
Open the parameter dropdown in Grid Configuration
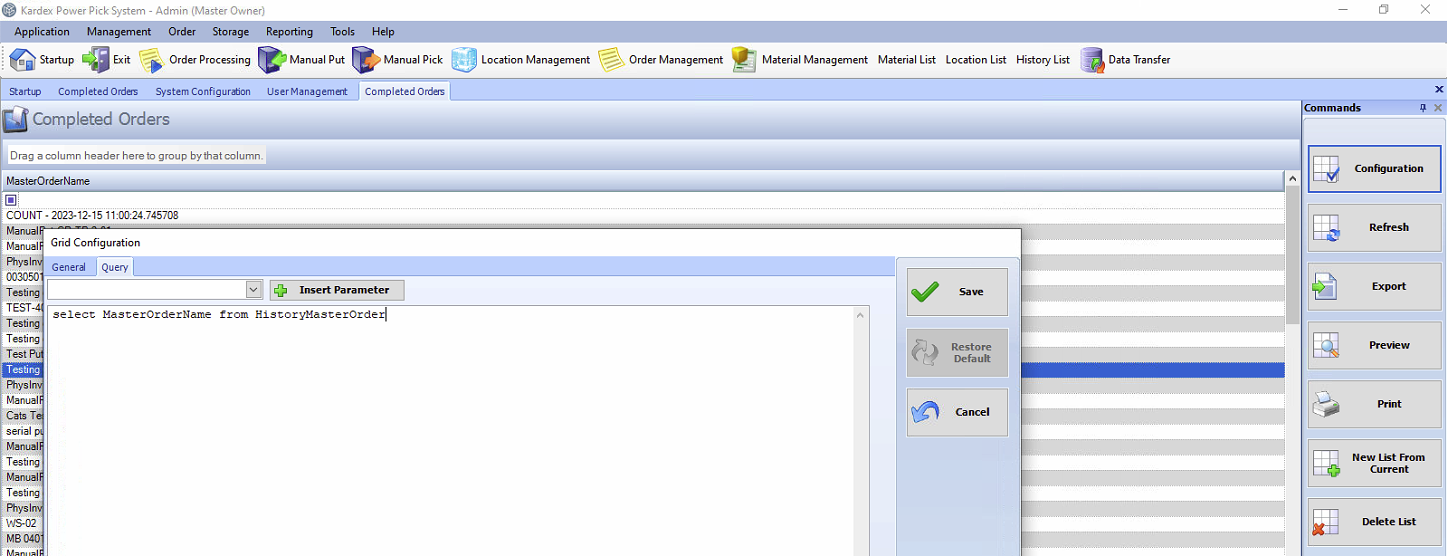pyautogui.click(x=253, y=289)
